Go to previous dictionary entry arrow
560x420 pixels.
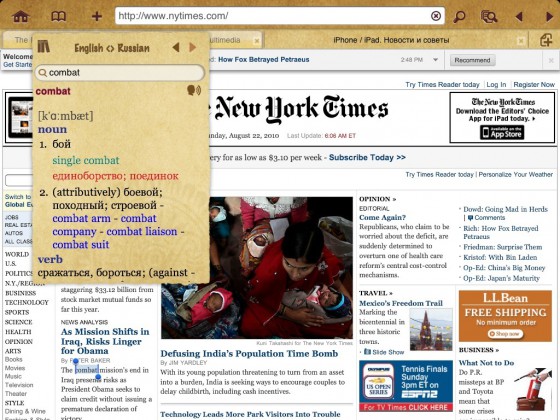176,47
